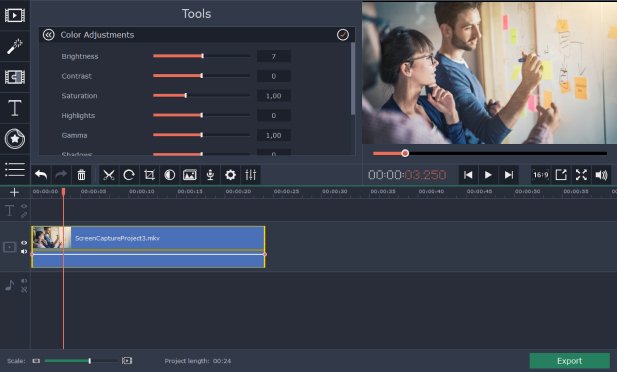The width and height of the screenshot is (617, 372).
Task: Click the preview timecode display
Action: (x=407, y=175)
